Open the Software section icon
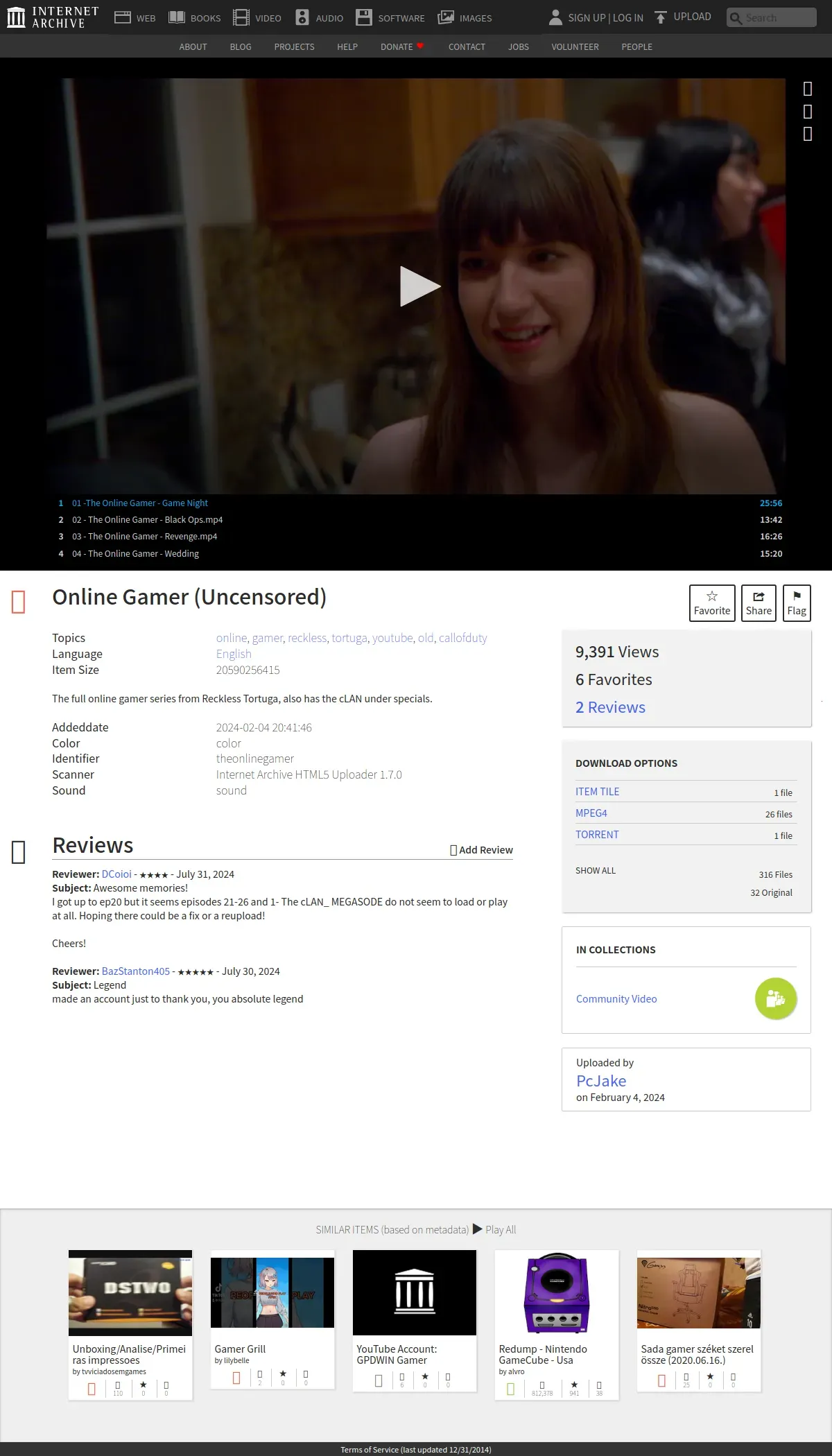Image resolution: width=832 pixels, height=1456 pixels. pos(364,17)
